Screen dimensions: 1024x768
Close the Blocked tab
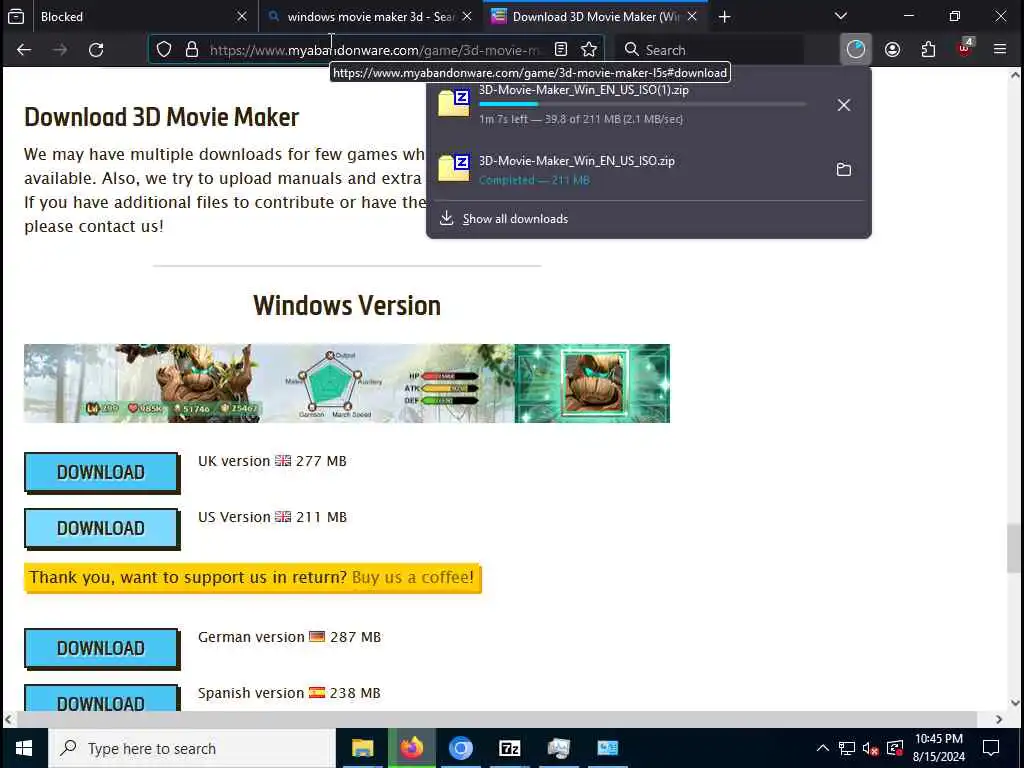tap(242, 16)
